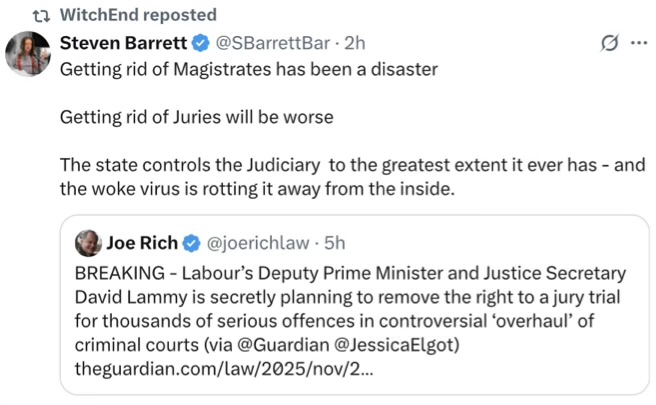
Task: Open Joe Rich's display name
Action: pos(141,243)
